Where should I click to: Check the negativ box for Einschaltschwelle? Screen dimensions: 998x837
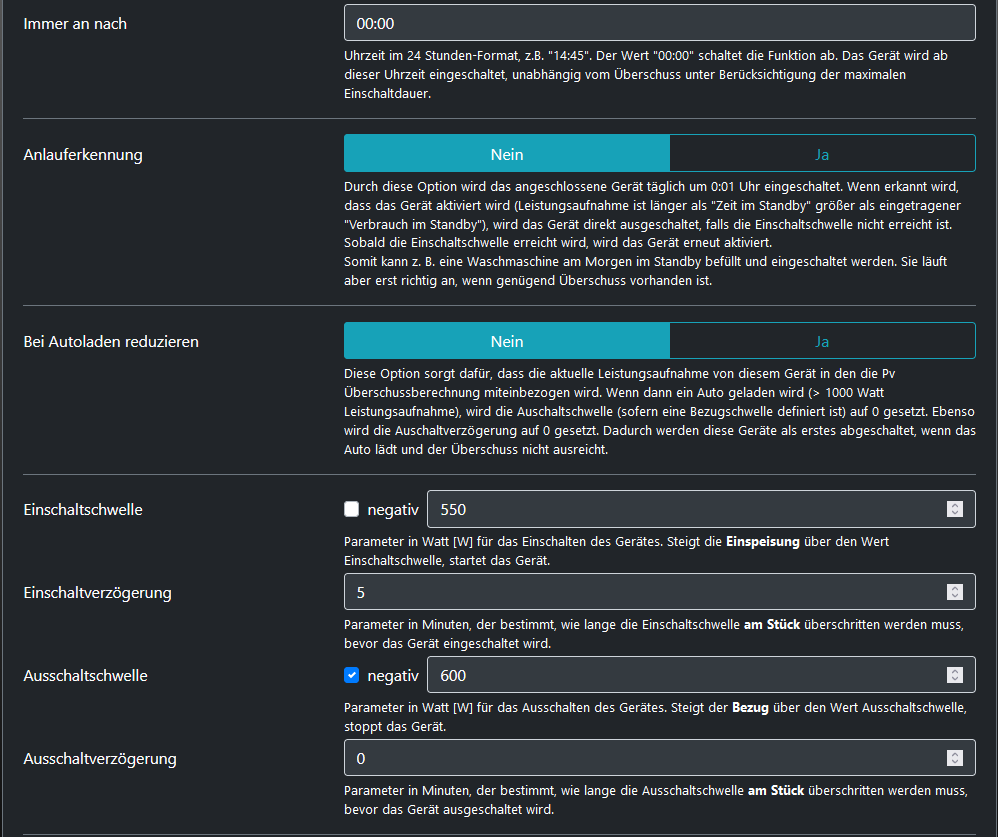[x=351, y=509]
